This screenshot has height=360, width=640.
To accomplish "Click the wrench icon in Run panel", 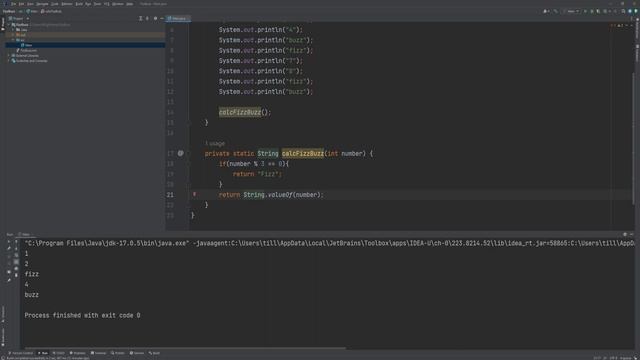I will [x=9, y=248].
